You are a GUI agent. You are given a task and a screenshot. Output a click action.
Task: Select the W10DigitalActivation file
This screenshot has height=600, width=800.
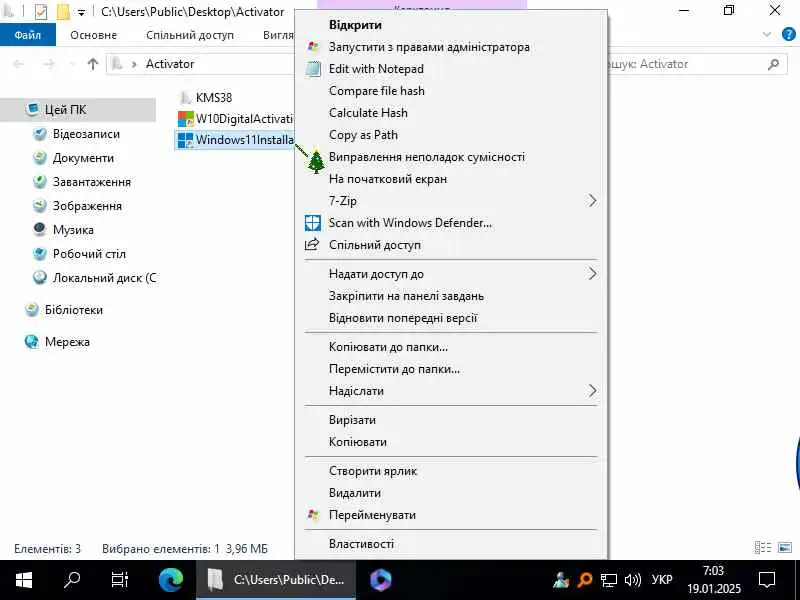click(x=235, y=119)
